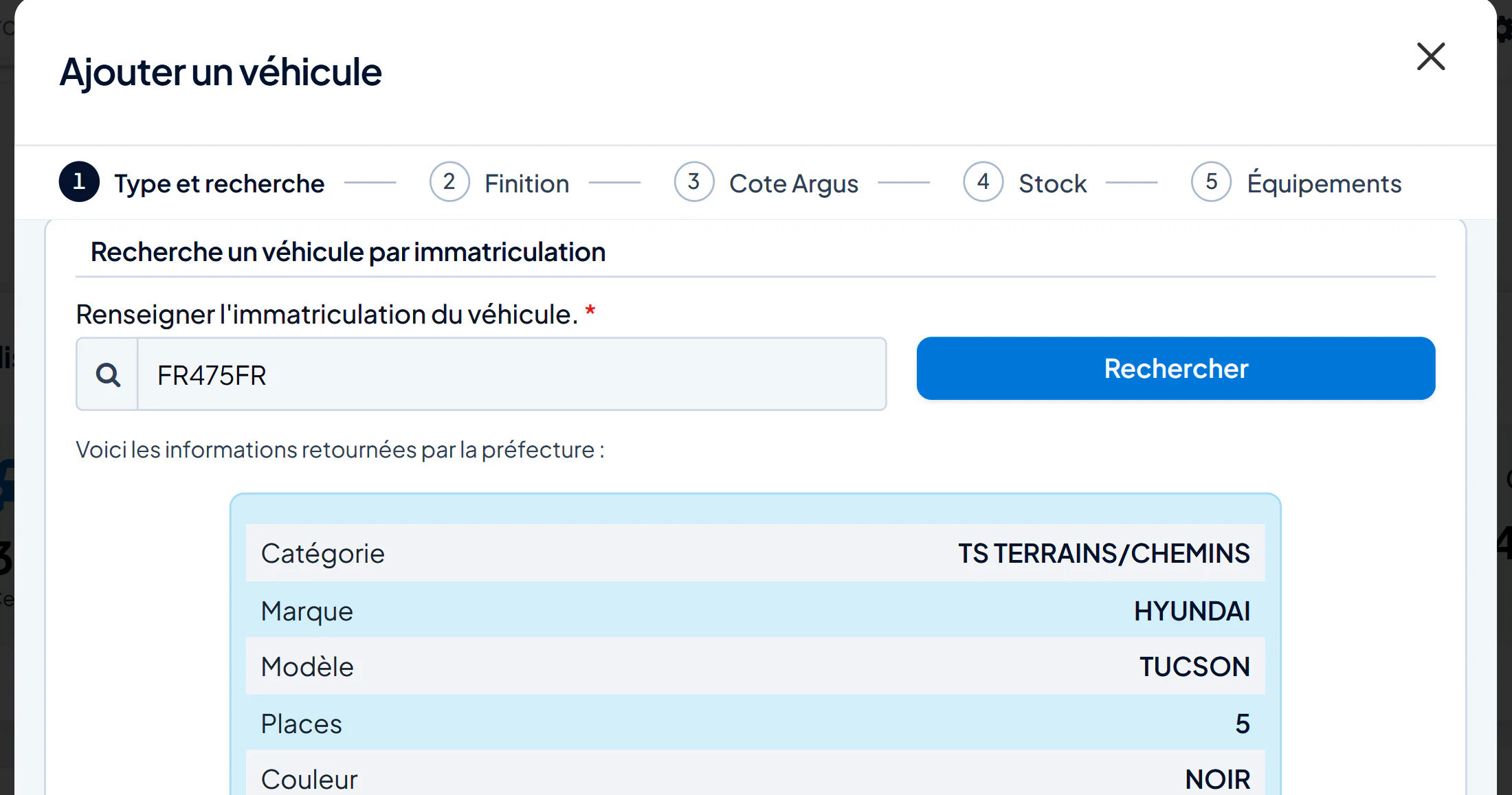Click the NOIR color value
Screen dimensions: 1512x795
(1218, 779)
